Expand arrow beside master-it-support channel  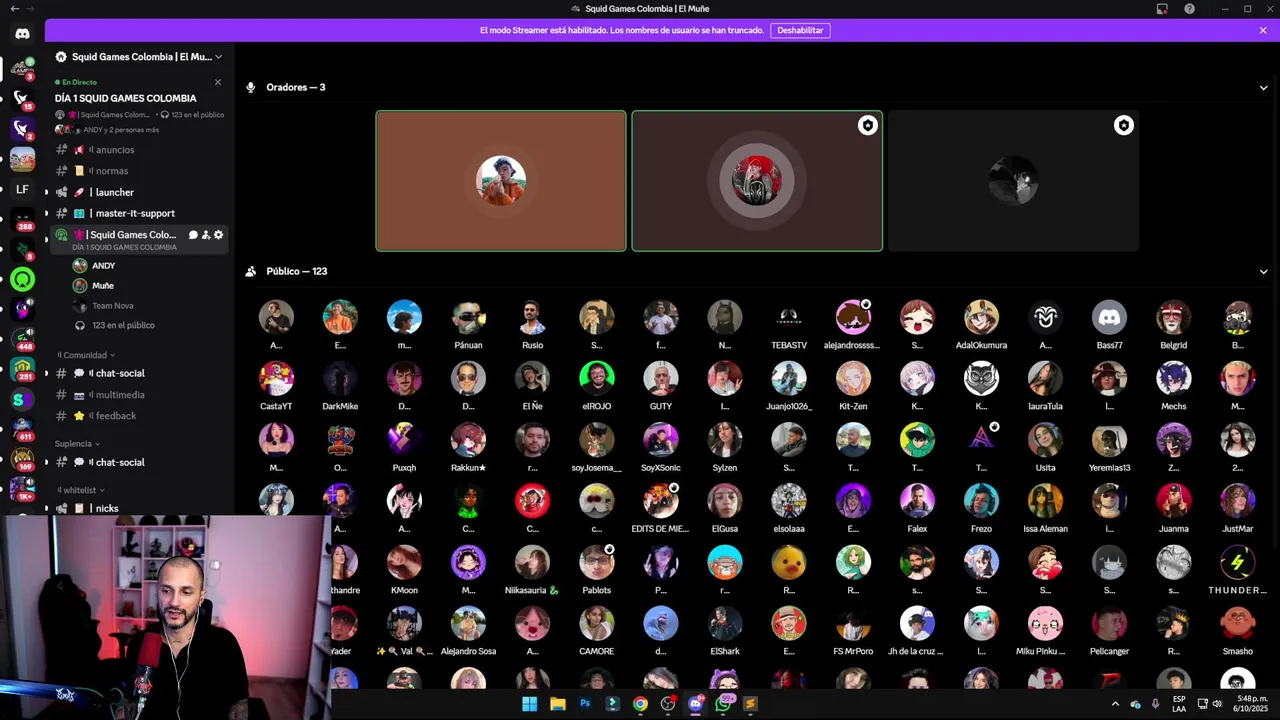46,213
